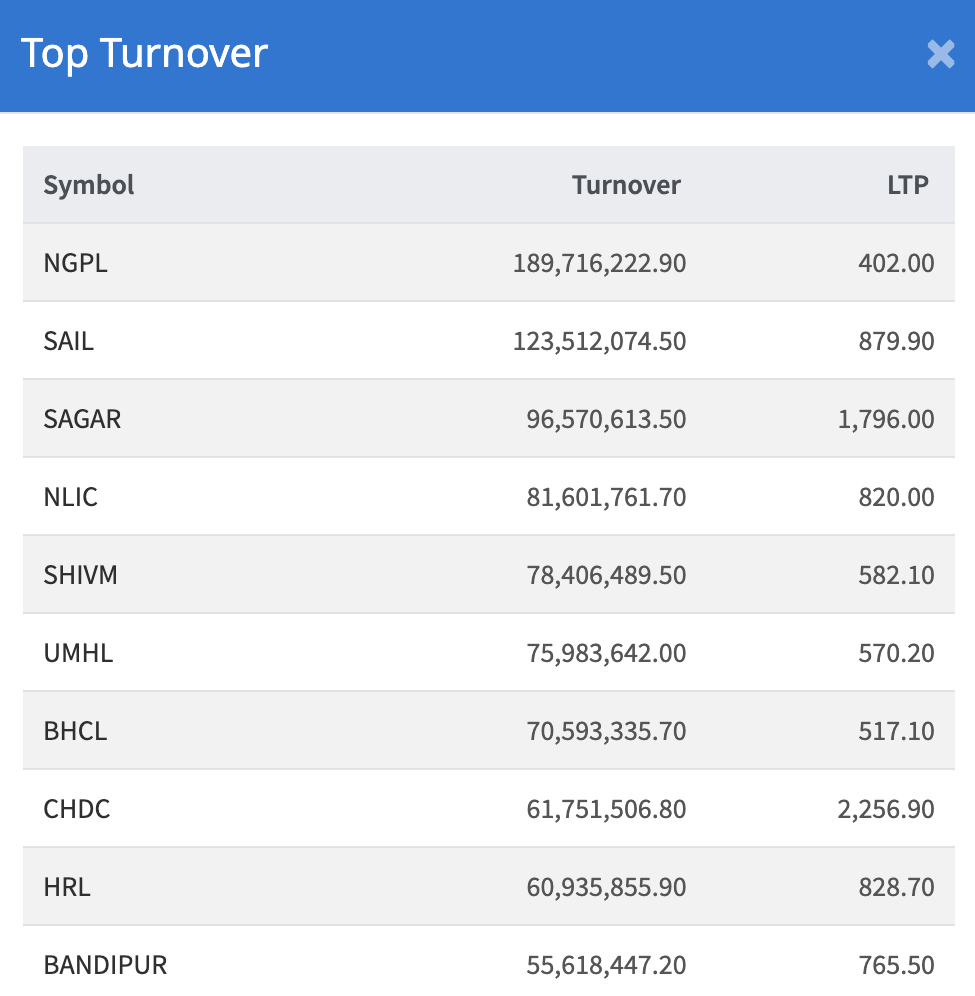Click NGPL turnover value 189,716,222.90
The height and width of the screenshot is (996, 975).
tap(600, 263)
